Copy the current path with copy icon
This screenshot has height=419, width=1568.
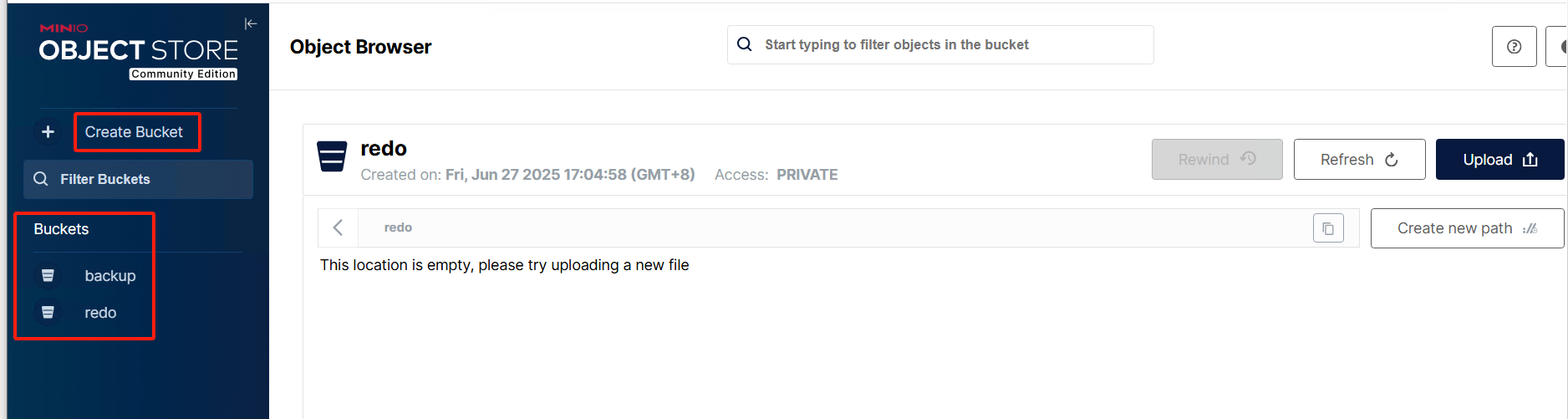[x=1328, y=228]
